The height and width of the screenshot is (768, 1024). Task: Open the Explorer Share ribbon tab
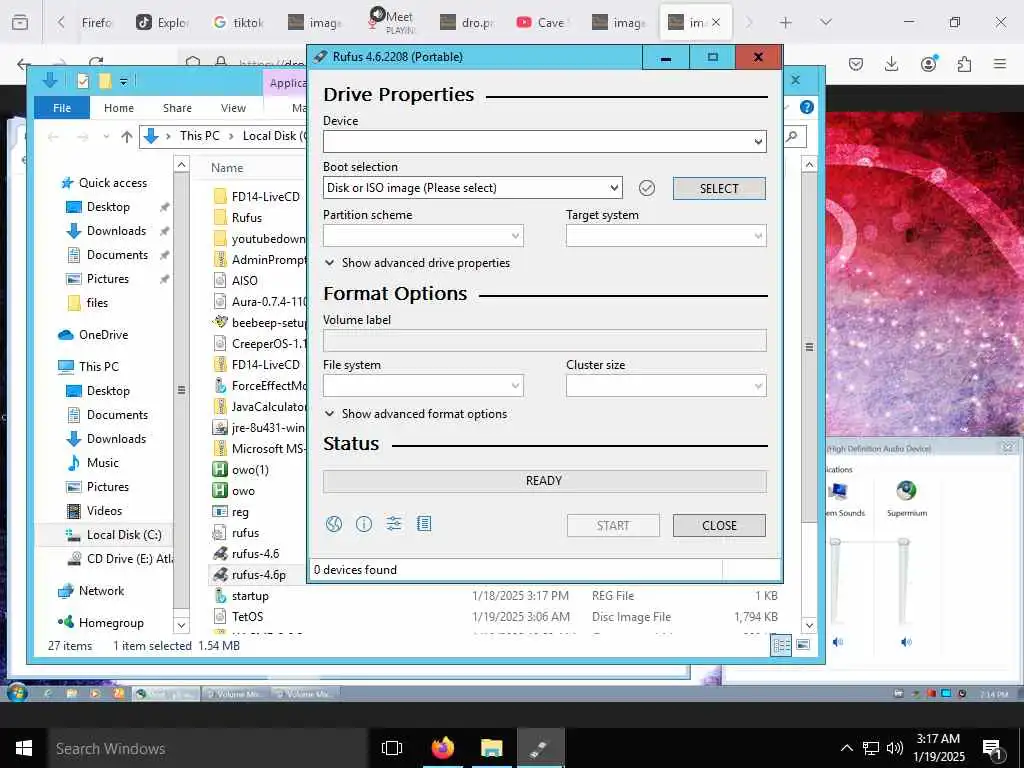(x=178, y=108)
